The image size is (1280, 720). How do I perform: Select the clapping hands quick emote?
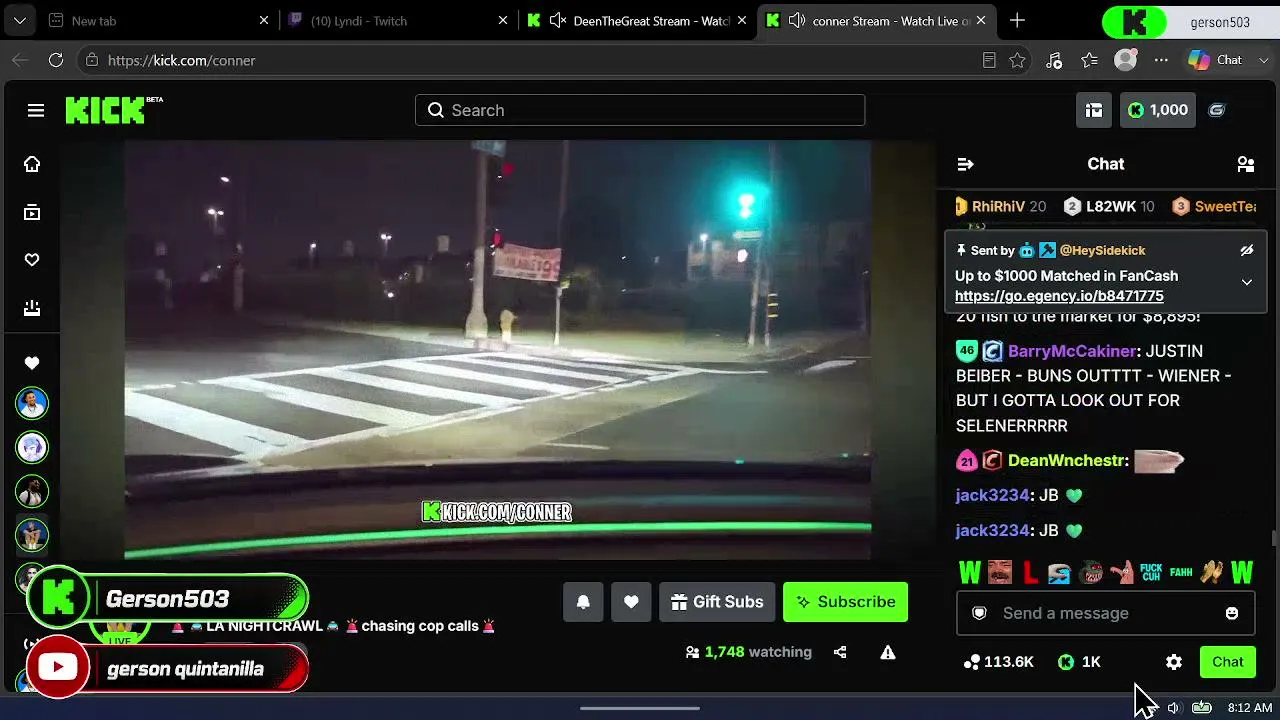tap(1212, 573)
